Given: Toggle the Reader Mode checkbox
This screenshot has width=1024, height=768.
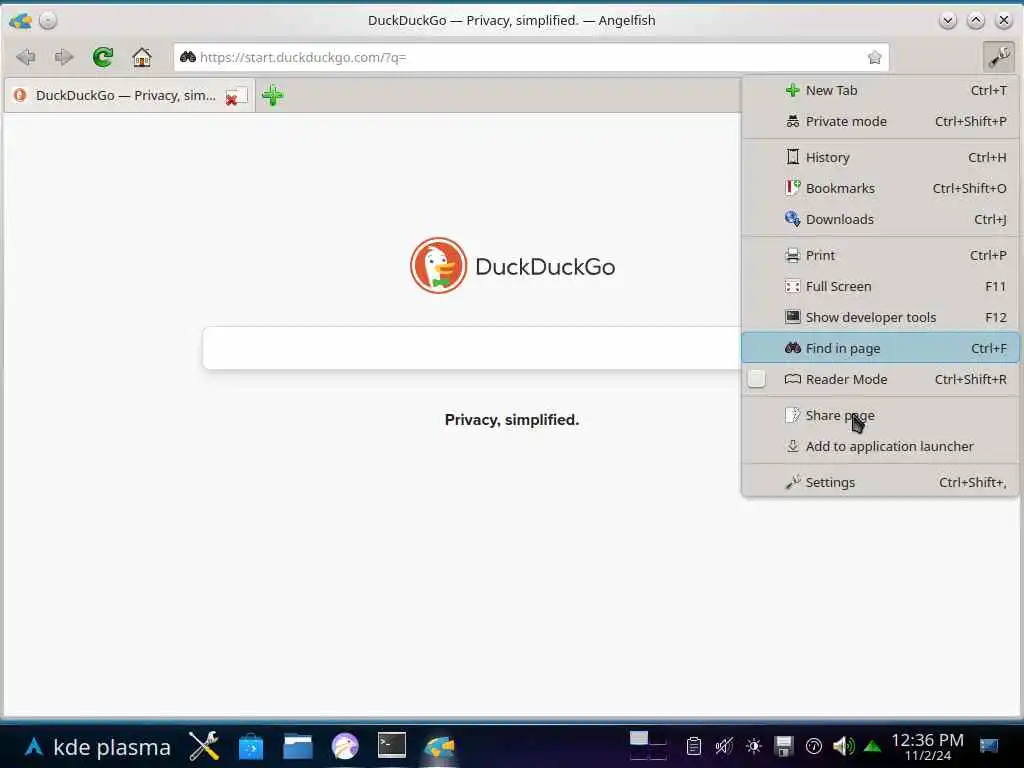Looking at the screenshot, I should pyautogui.click(x=756, y=379).
